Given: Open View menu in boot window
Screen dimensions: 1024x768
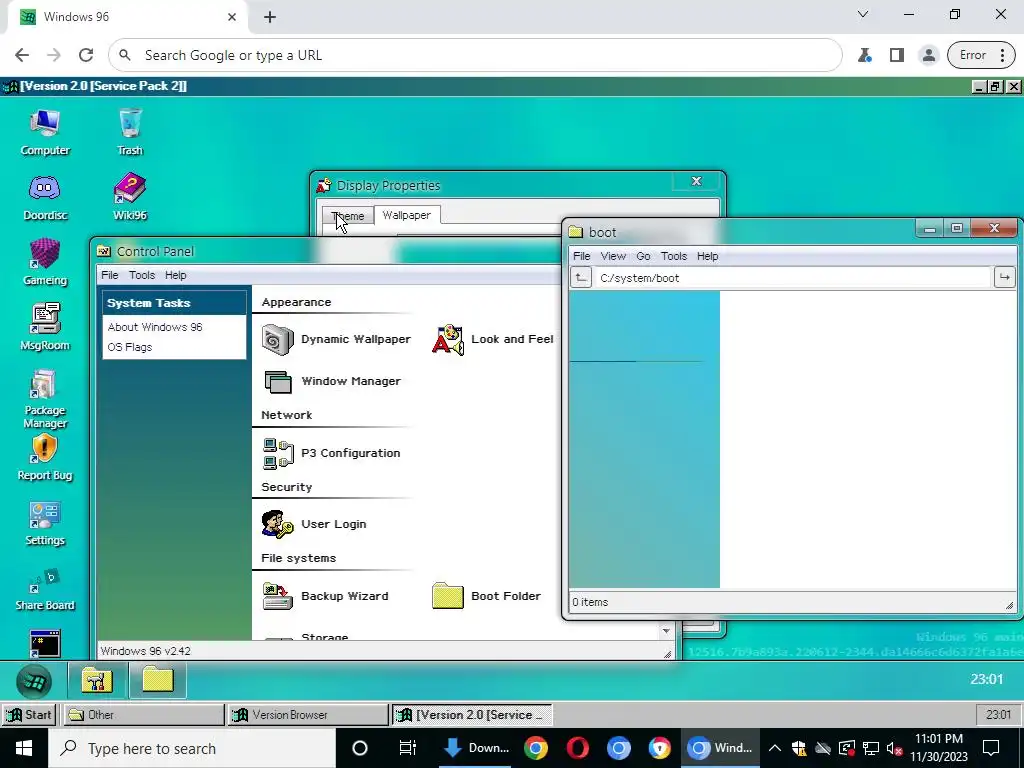Looking at the screenshot, I should point(613,256).
